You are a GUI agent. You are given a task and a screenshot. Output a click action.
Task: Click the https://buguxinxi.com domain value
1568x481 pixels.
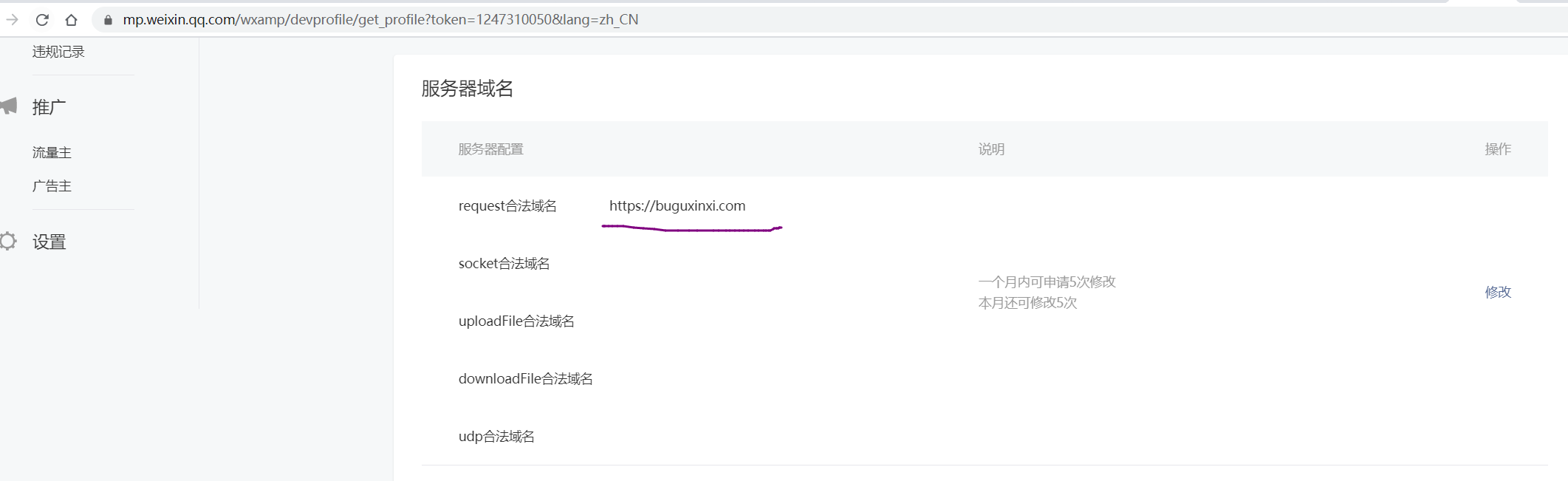click(x=677, y=206)
